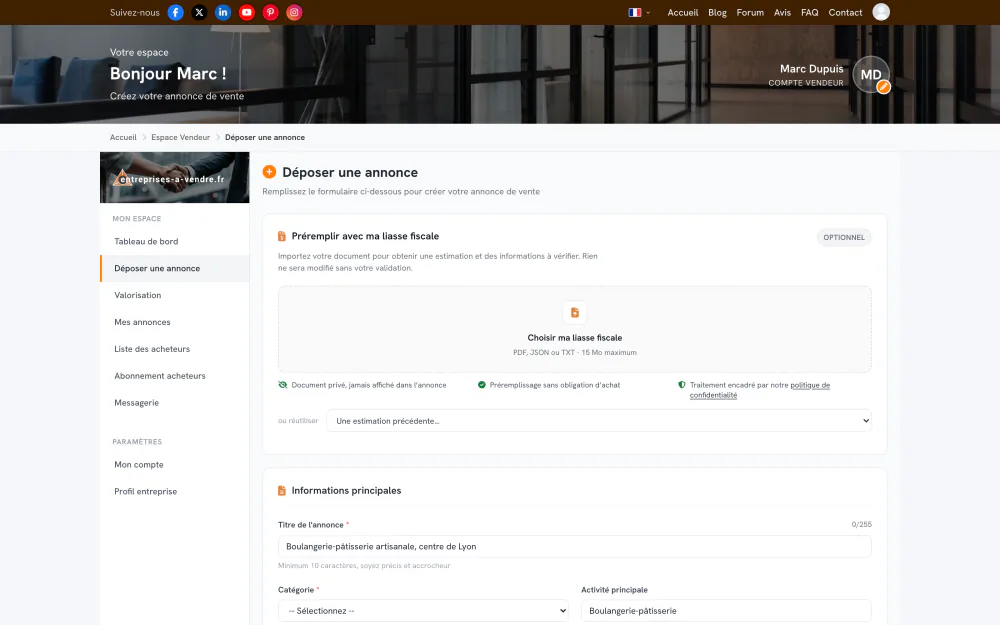Click 'PDF, JSON ou TXT · 15 Mo maximum' text
Image resolution: width=1000 pixels, height=625 pixels.
[575, 353]
